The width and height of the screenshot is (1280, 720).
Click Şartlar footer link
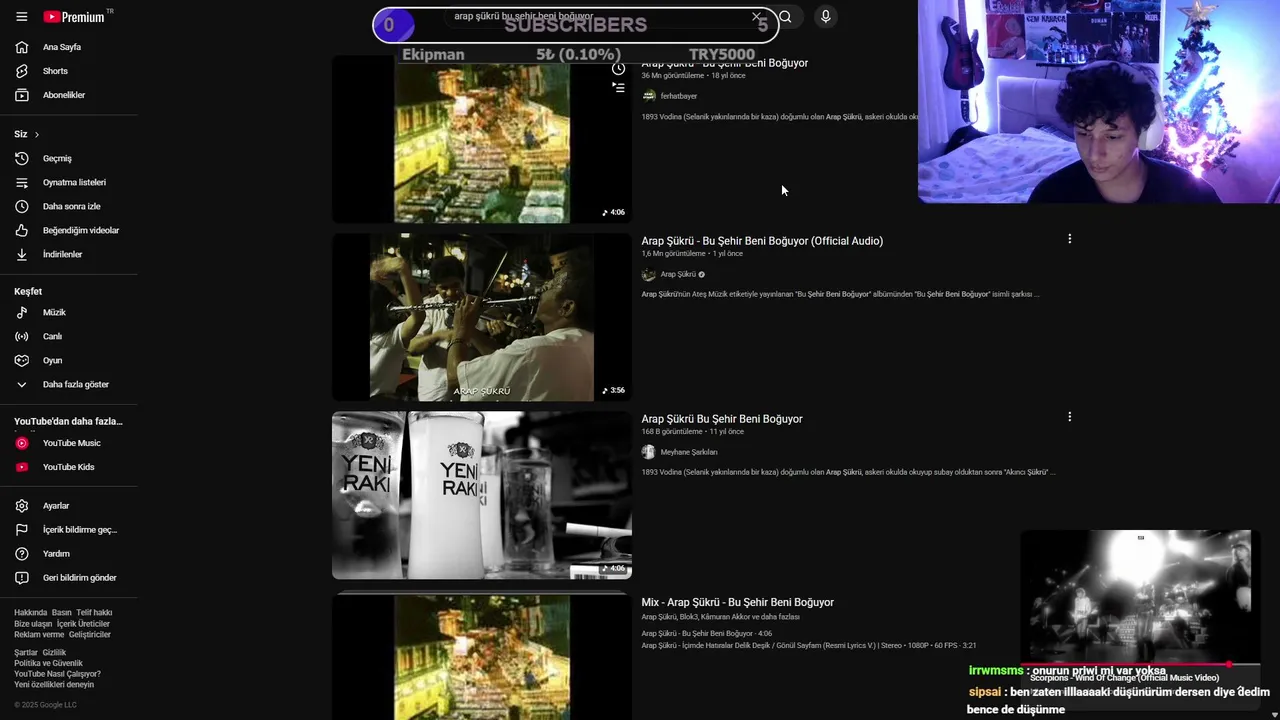coord(26,653)
